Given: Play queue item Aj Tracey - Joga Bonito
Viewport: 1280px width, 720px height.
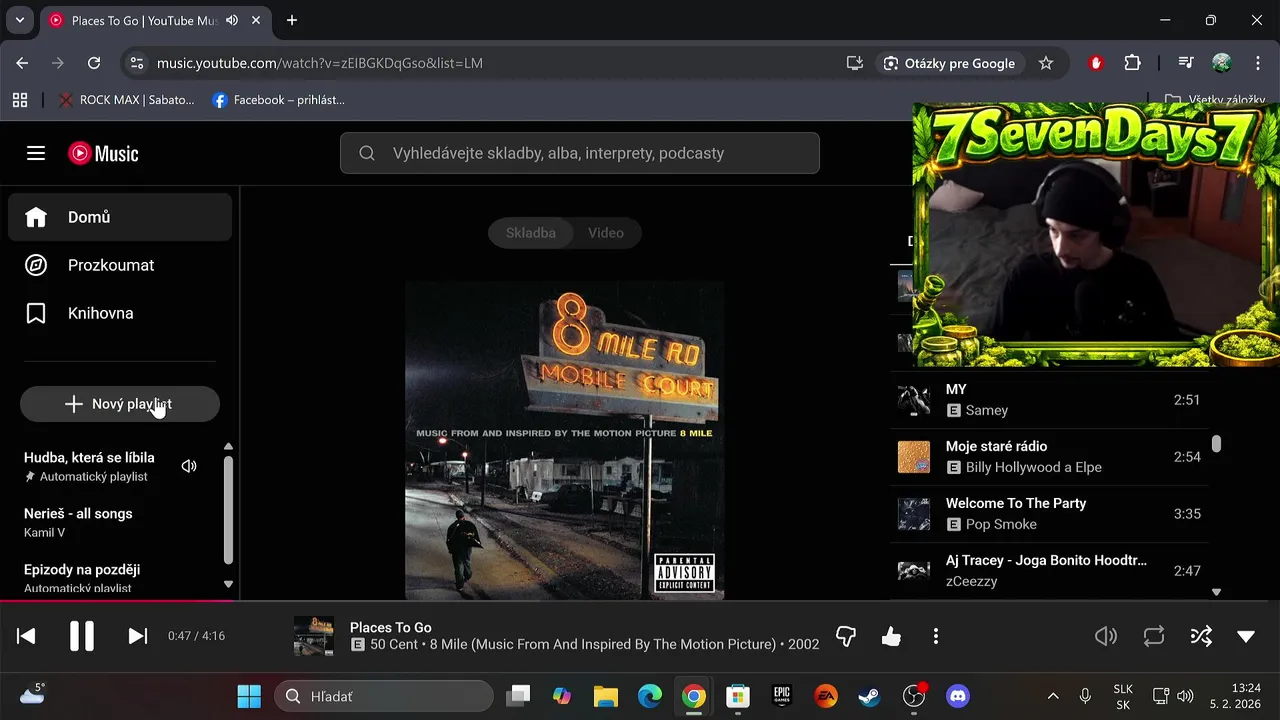Looking at the screenshot, I should pyautogui.click(x=1049, y=571).
